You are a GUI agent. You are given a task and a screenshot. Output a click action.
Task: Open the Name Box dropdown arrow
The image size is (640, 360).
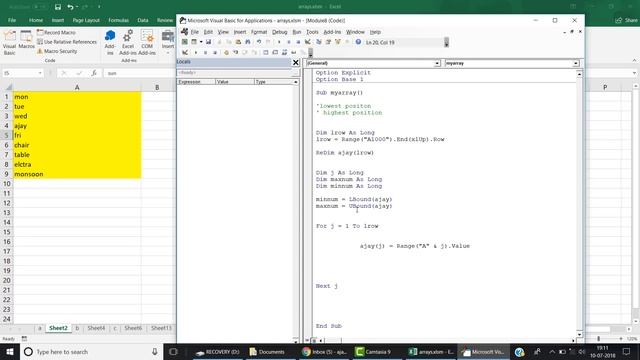[40, 73]
